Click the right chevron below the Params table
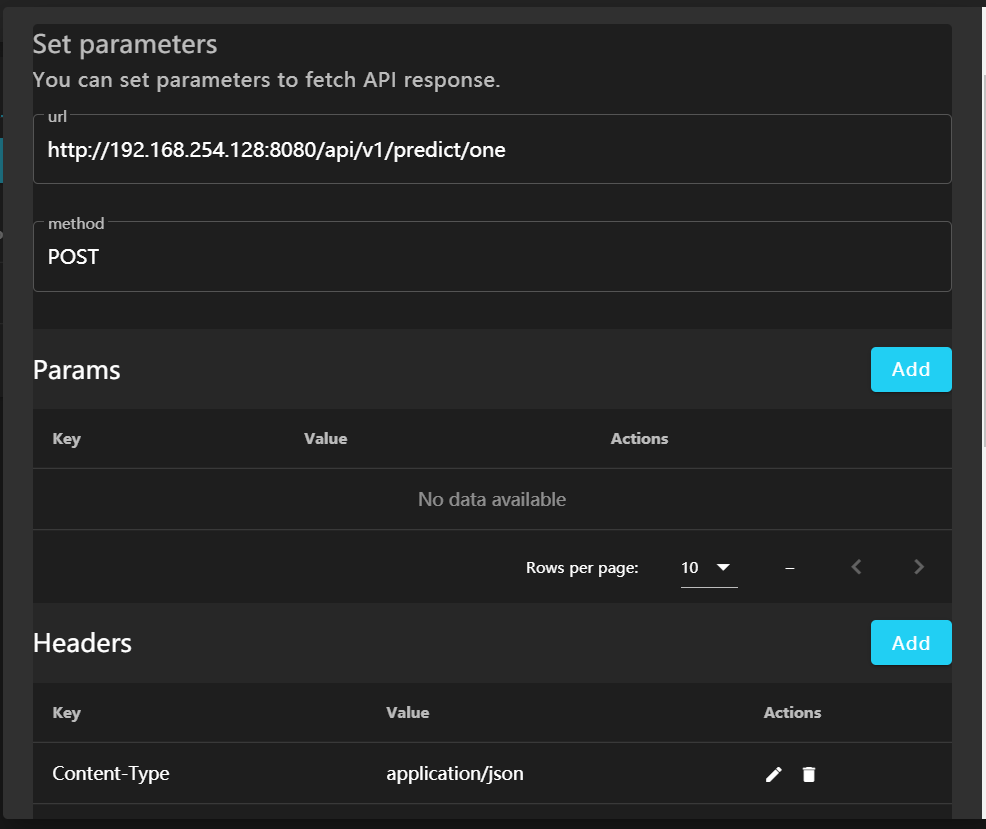The image size is (986, 829). point(918,567)
